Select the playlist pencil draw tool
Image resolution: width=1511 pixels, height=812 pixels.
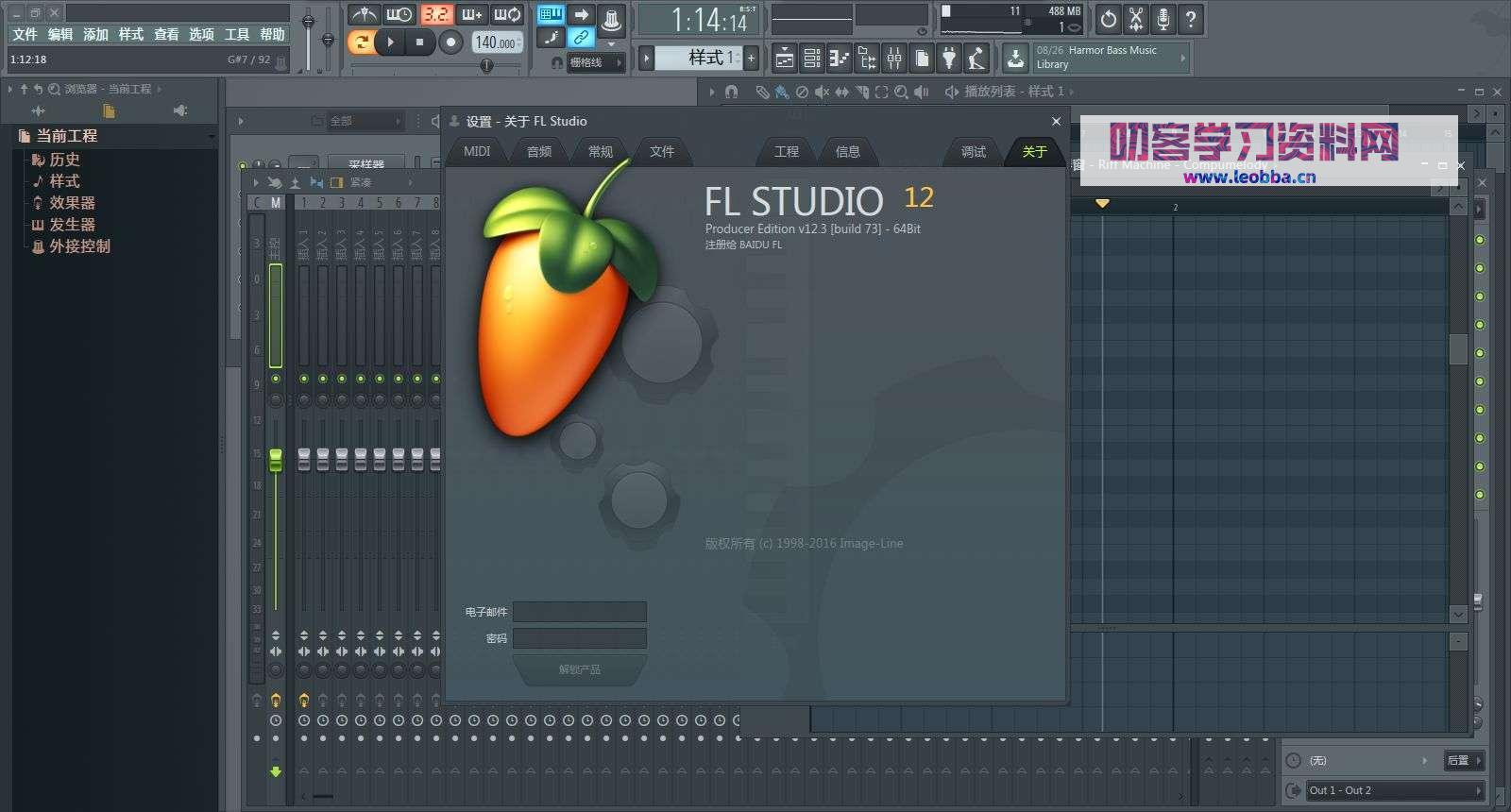tap(762, 92)
